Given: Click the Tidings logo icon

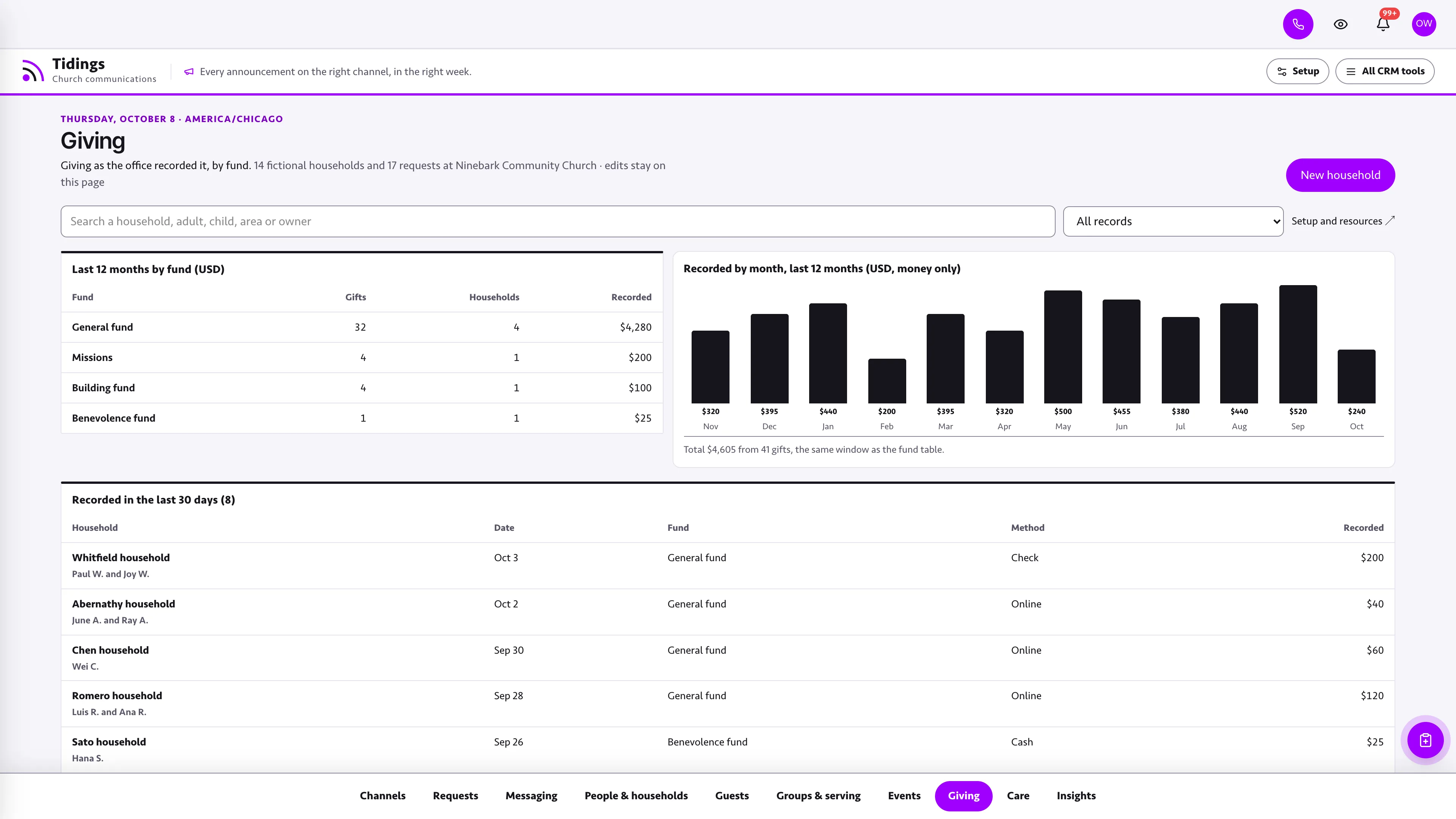Looking at the screenshot, I should pyautogui.click(x=33, y=71).
